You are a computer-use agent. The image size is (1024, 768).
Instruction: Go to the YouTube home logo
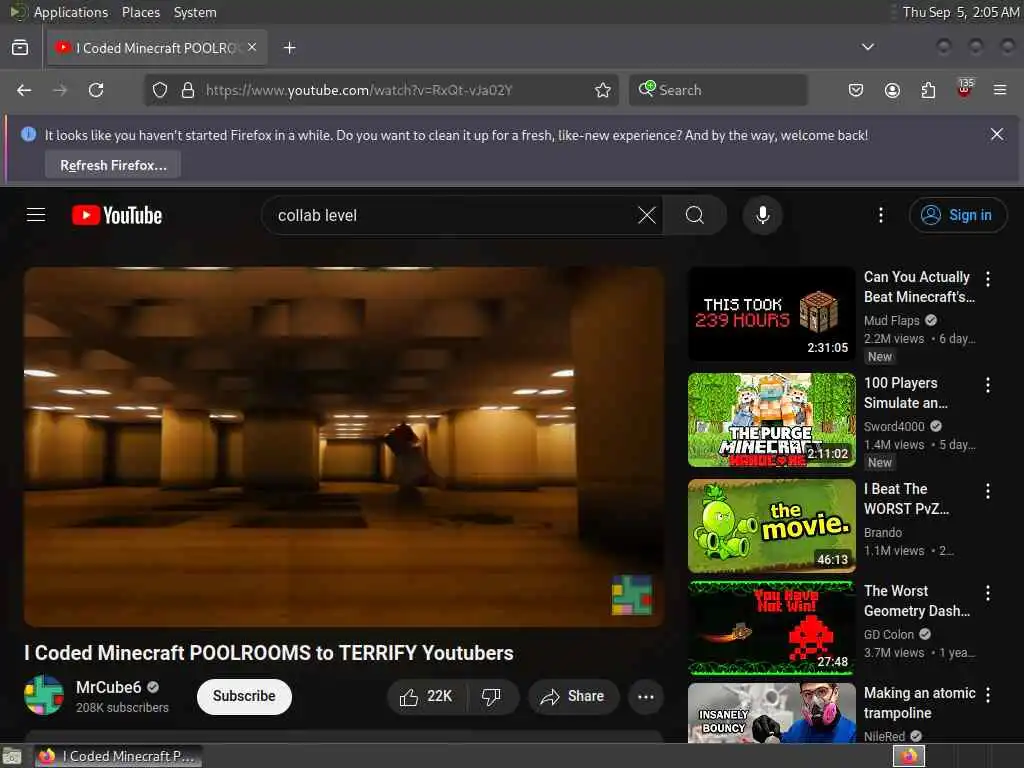pos(117,215)
